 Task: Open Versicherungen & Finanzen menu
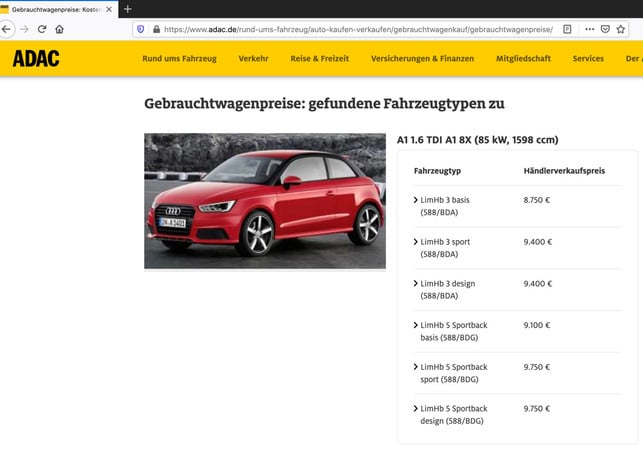click(422, 59)
